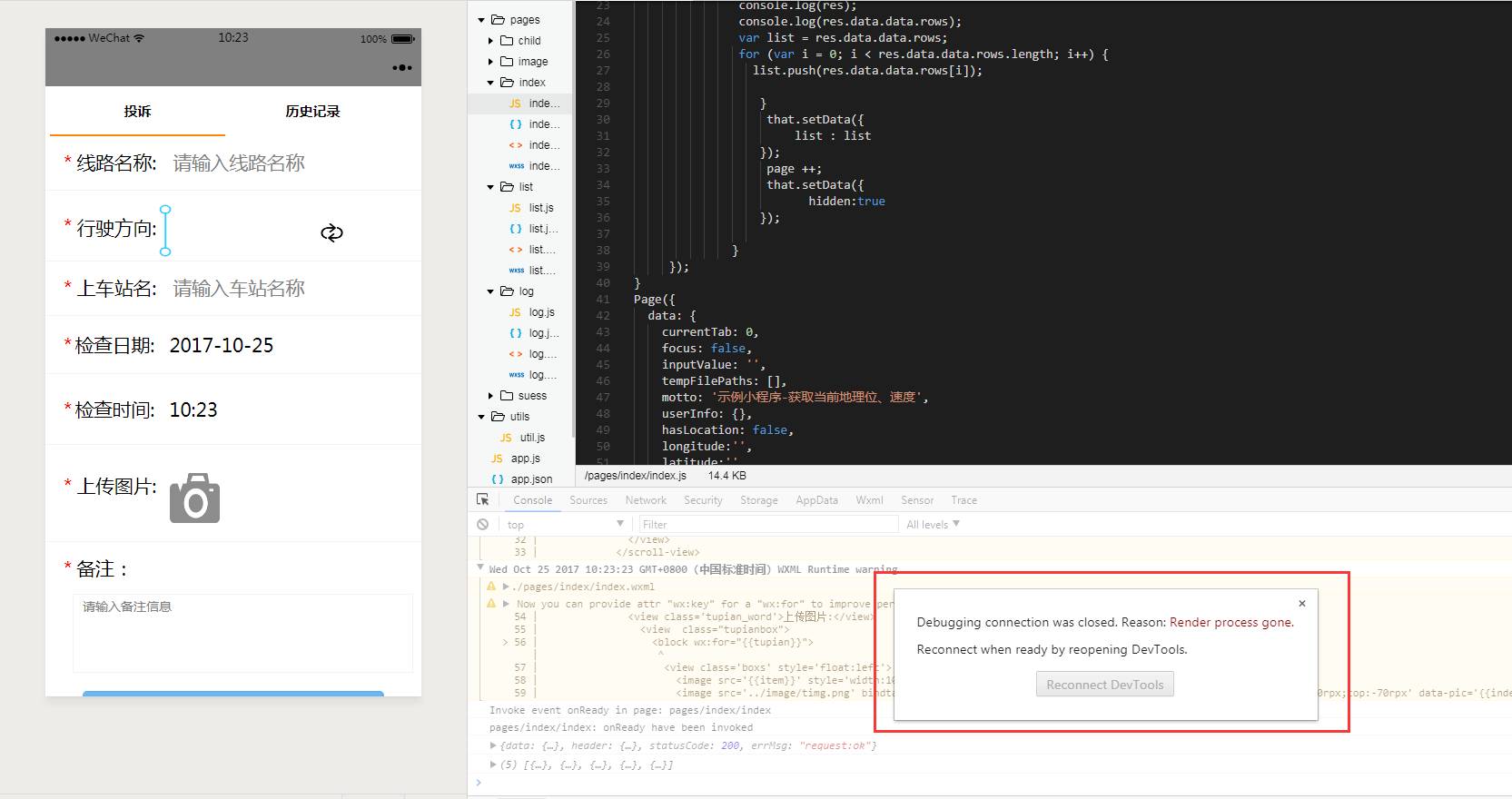Click the console Filter input field
The width and height of the screenshot is (1512, 799).
point(768,524)
